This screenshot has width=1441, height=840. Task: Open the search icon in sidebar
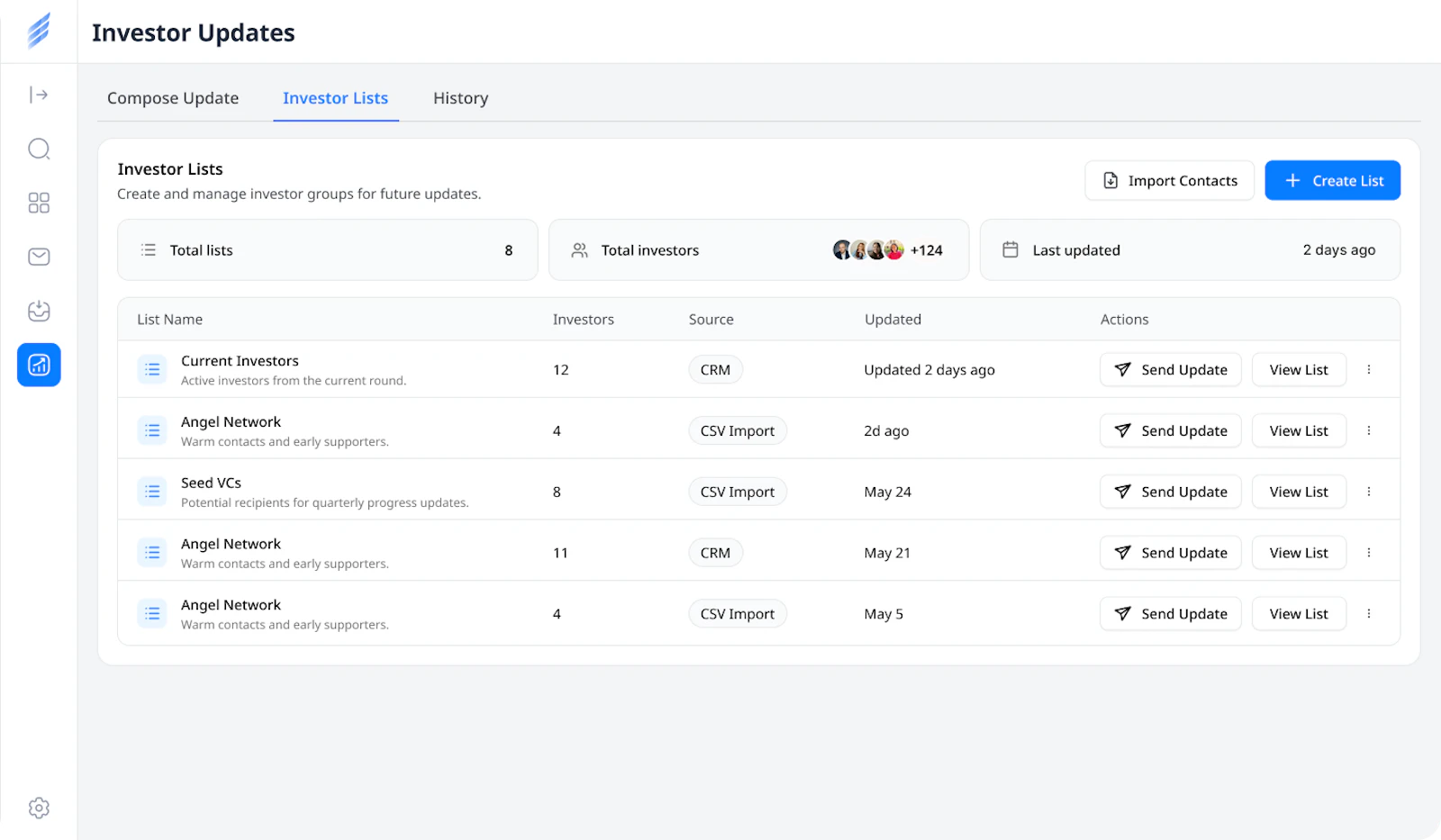[x=39, y=149]
